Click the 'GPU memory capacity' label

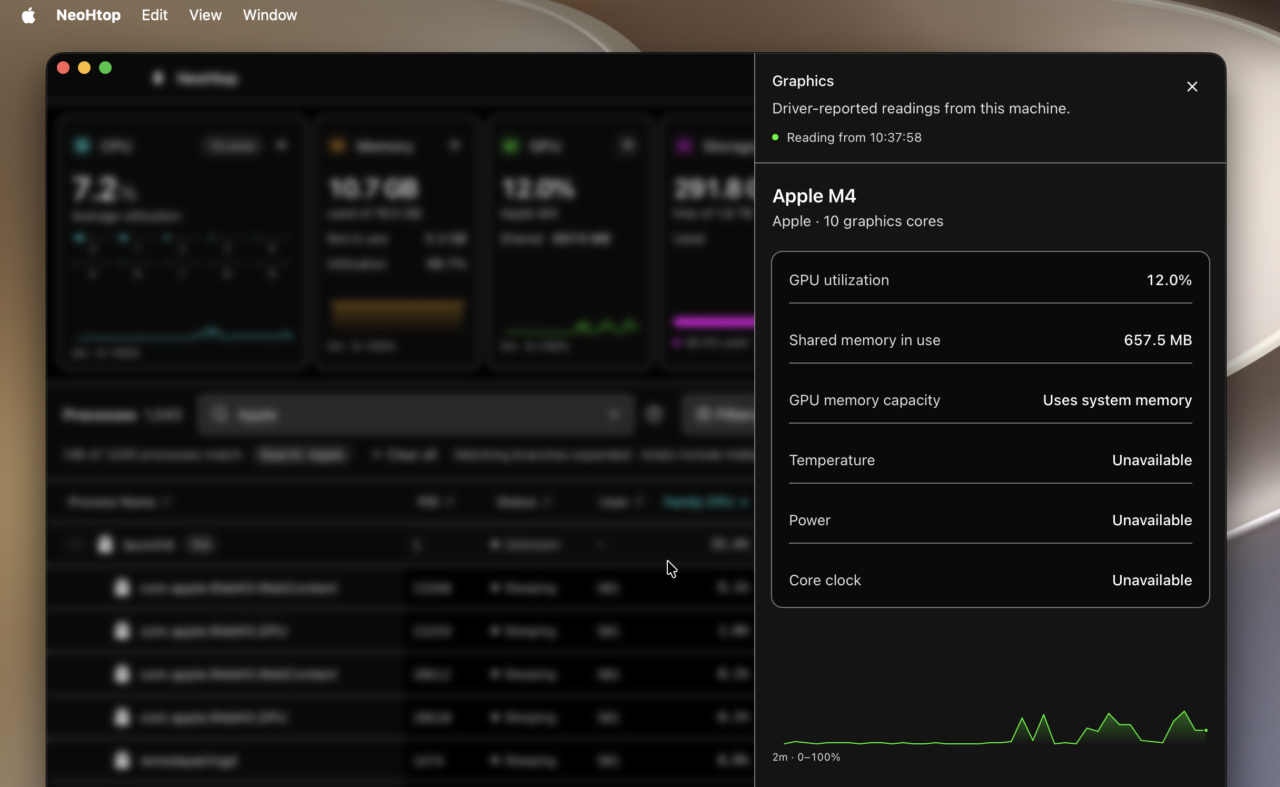pyautogui.click(x=865, y=400)
